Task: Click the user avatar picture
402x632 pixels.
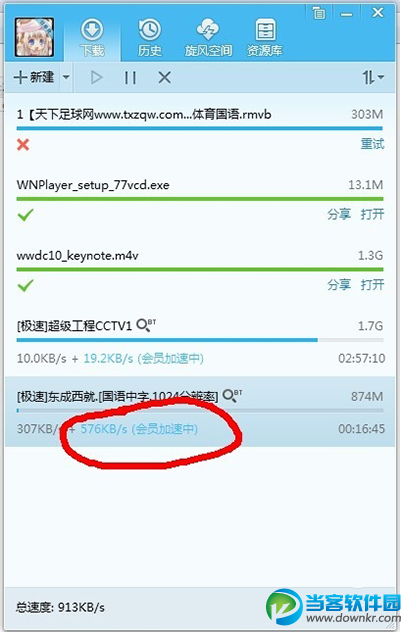Action: (34, 37)
